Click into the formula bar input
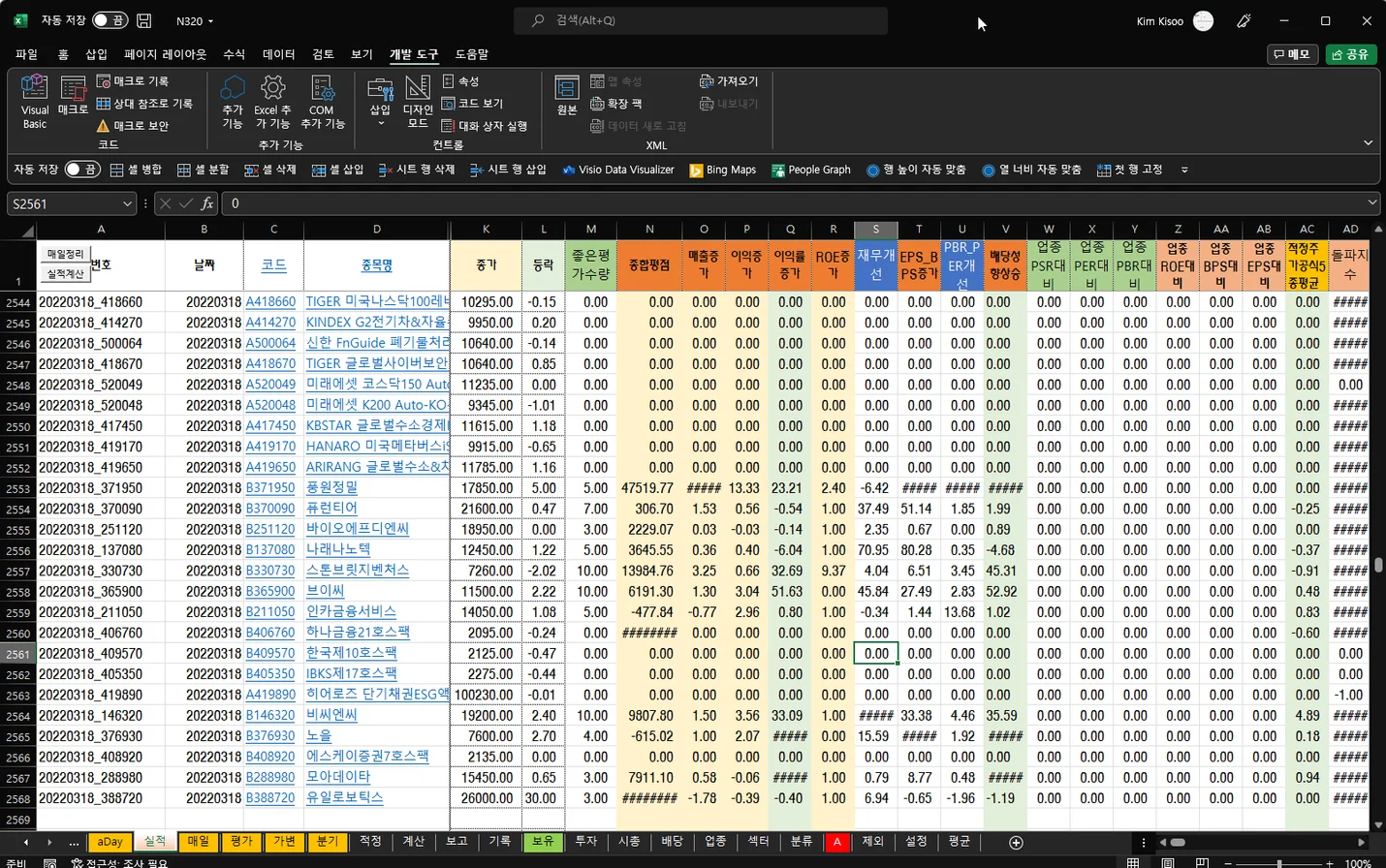This screenshot has width=1386, height=868. tap(793, 203)
